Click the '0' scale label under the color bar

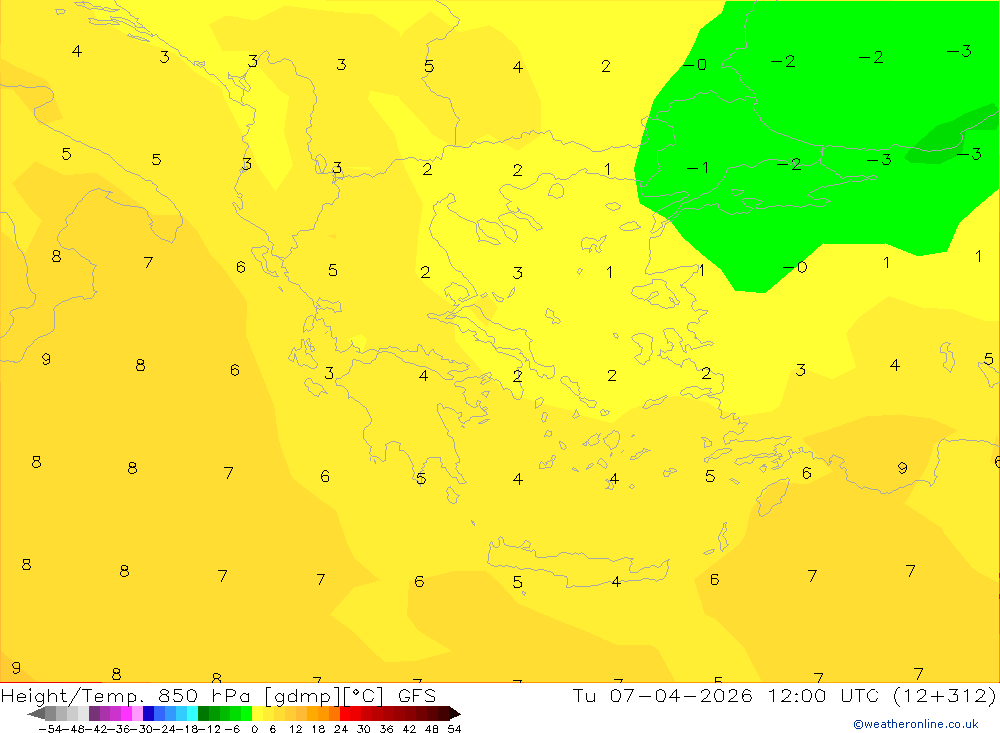click(x=254, y=729)
